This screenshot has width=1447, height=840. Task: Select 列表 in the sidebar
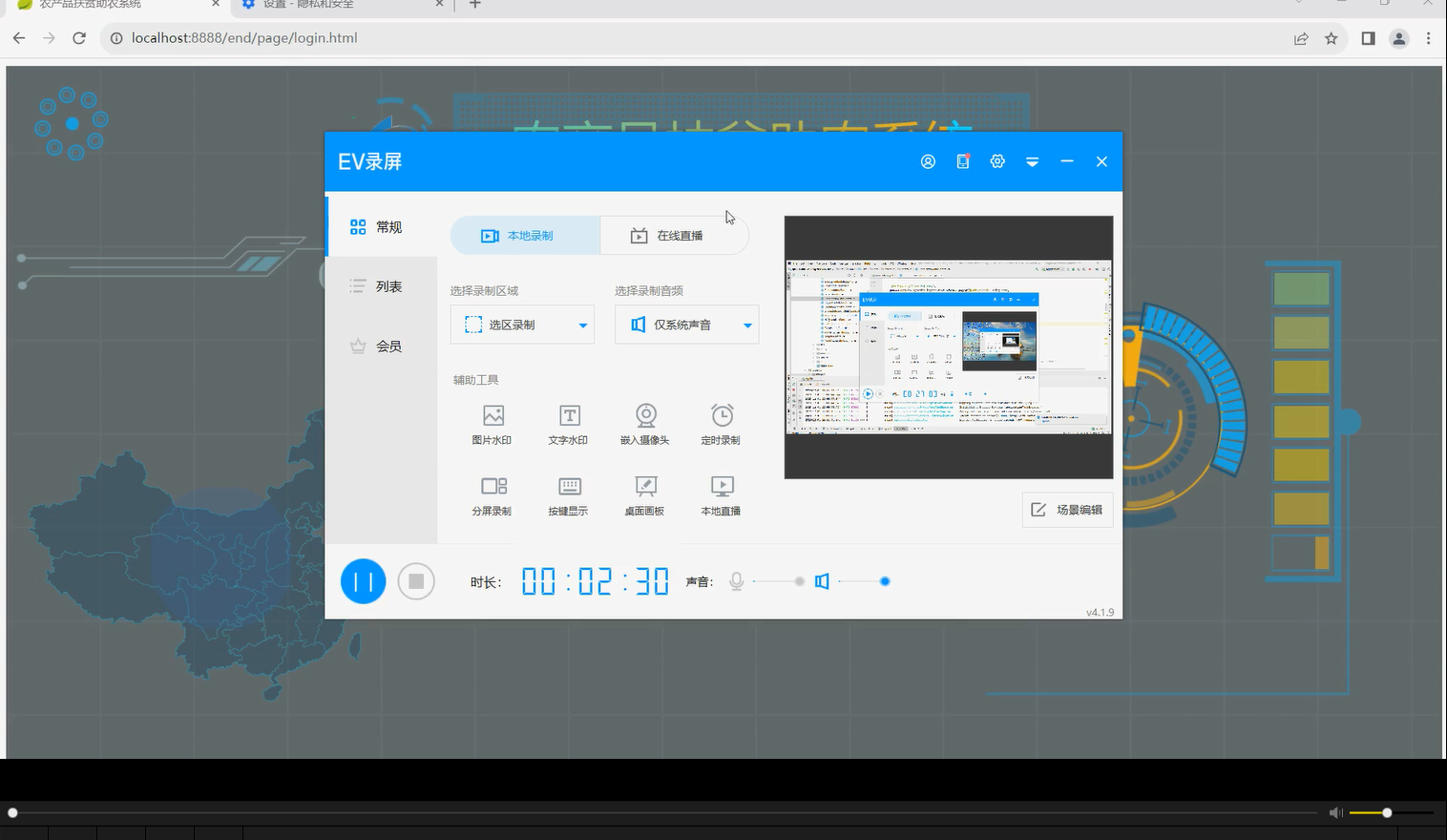(381, 286)
